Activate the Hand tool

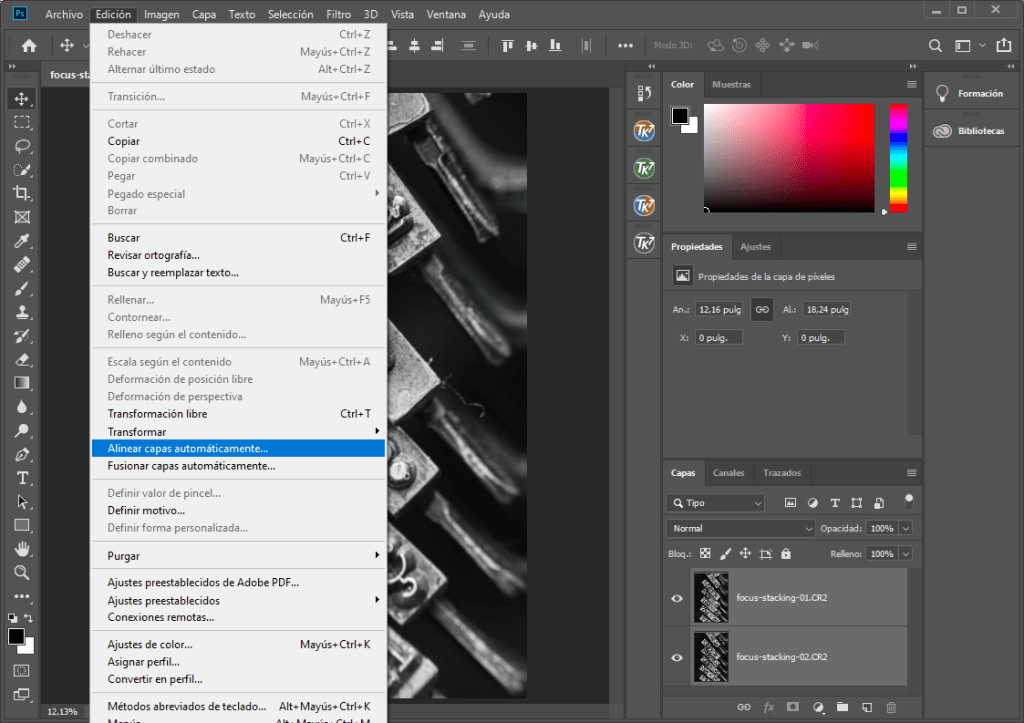(x=21, y=549)
